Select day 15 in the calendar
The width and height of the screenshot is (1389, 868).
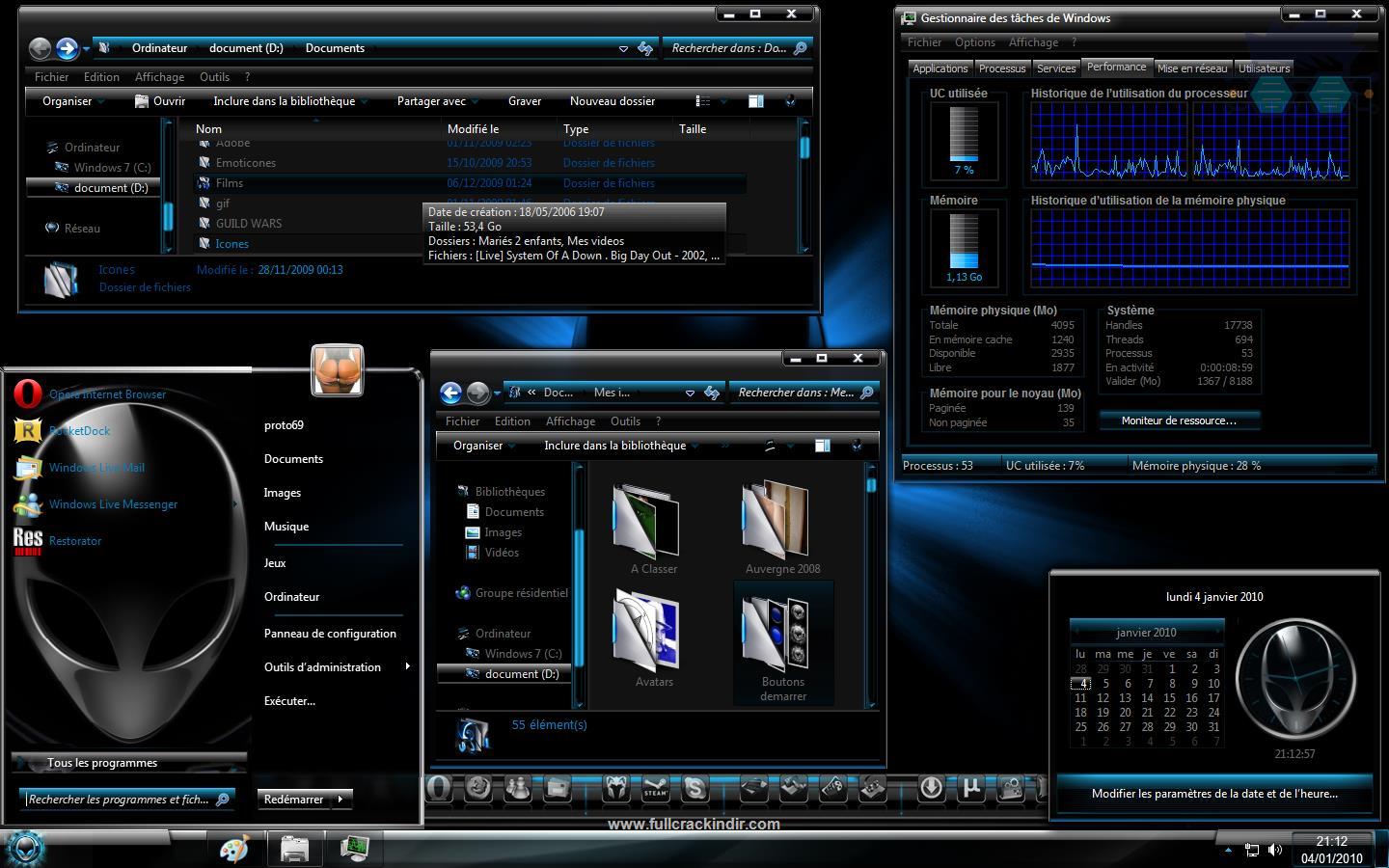1169,697
